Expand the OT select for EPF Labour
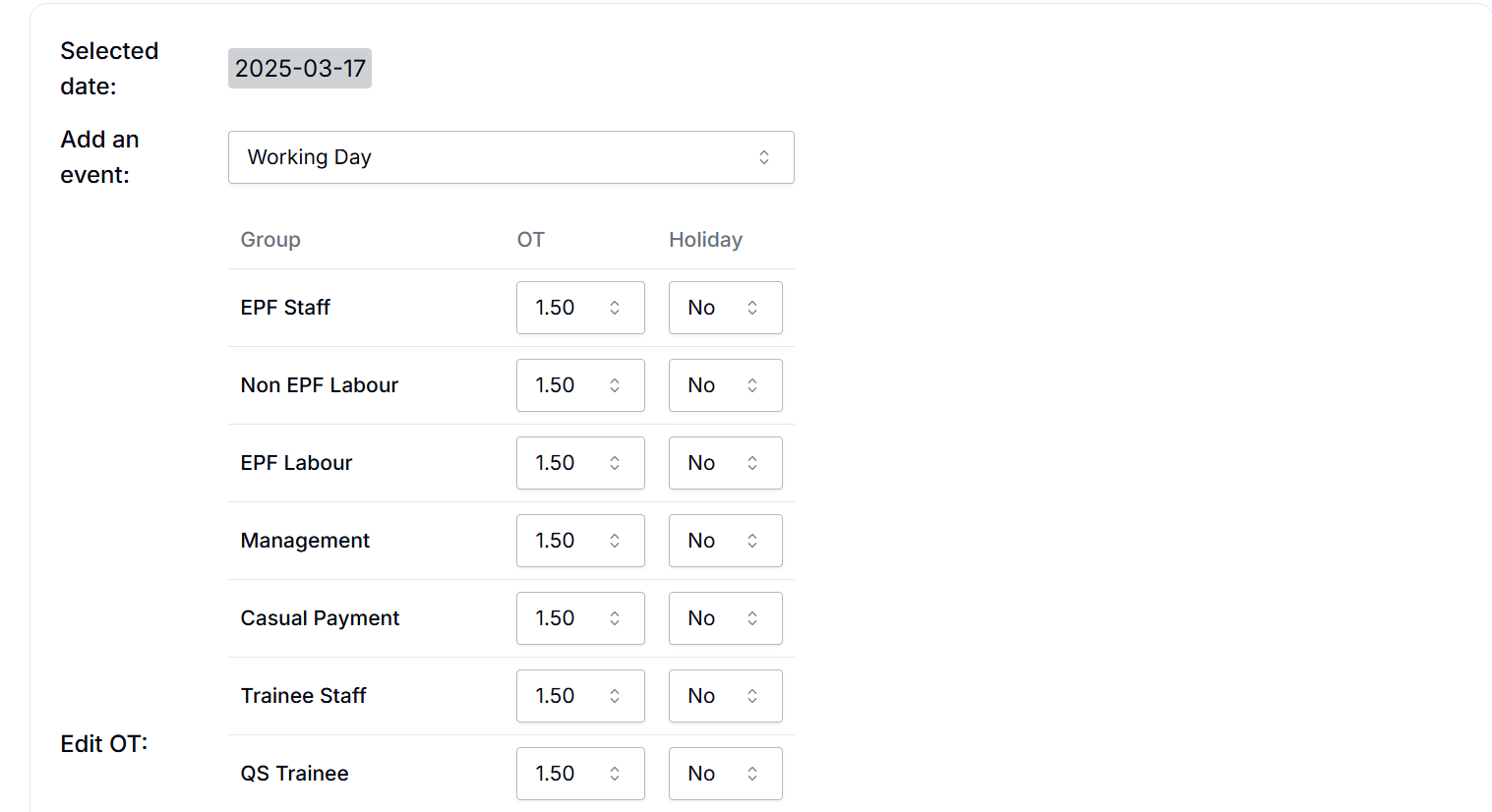 pos(580,463)
